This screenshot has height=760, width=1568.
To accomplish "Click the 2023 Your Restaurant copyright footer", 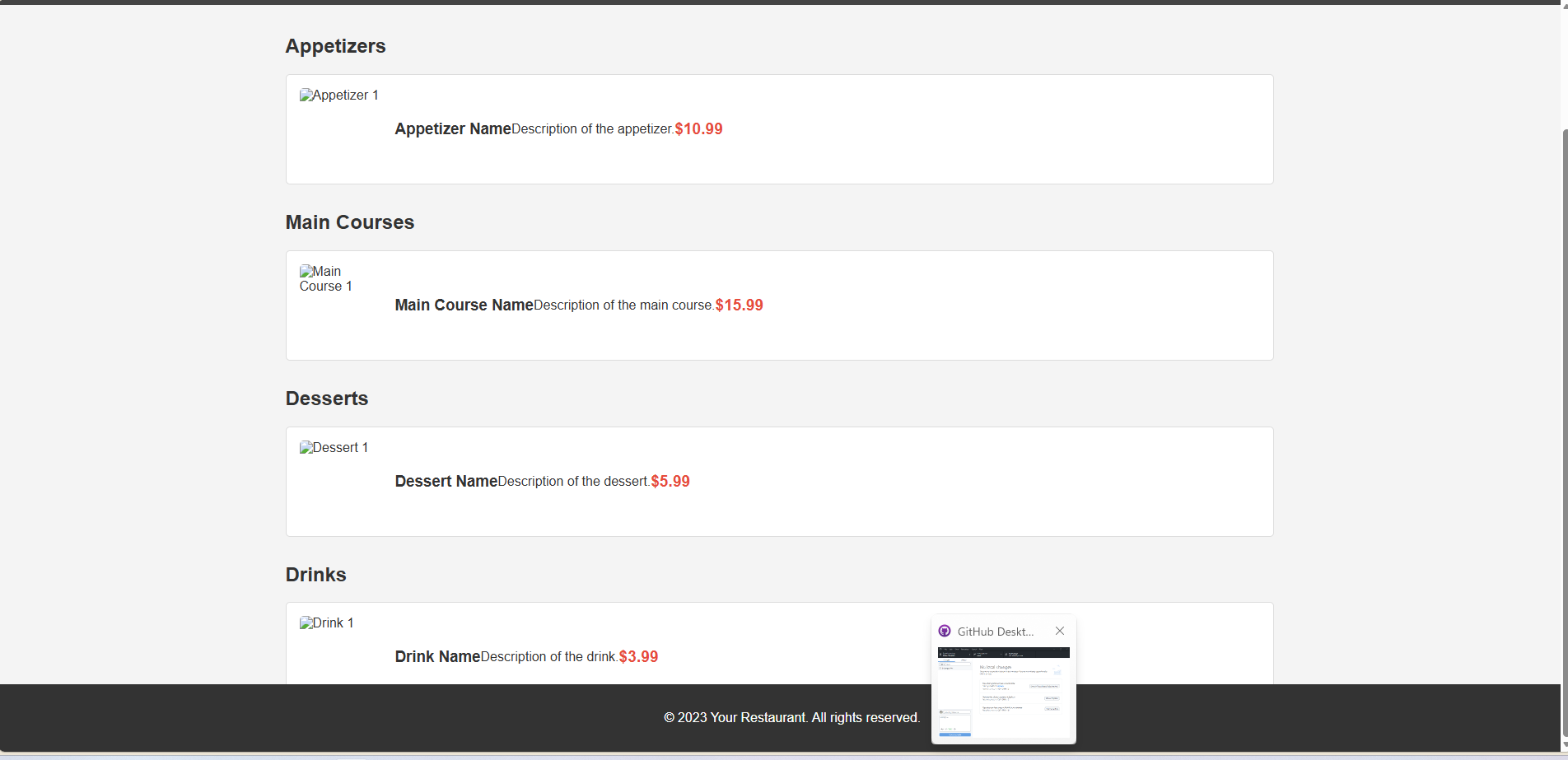I will (x=791, y=717).
